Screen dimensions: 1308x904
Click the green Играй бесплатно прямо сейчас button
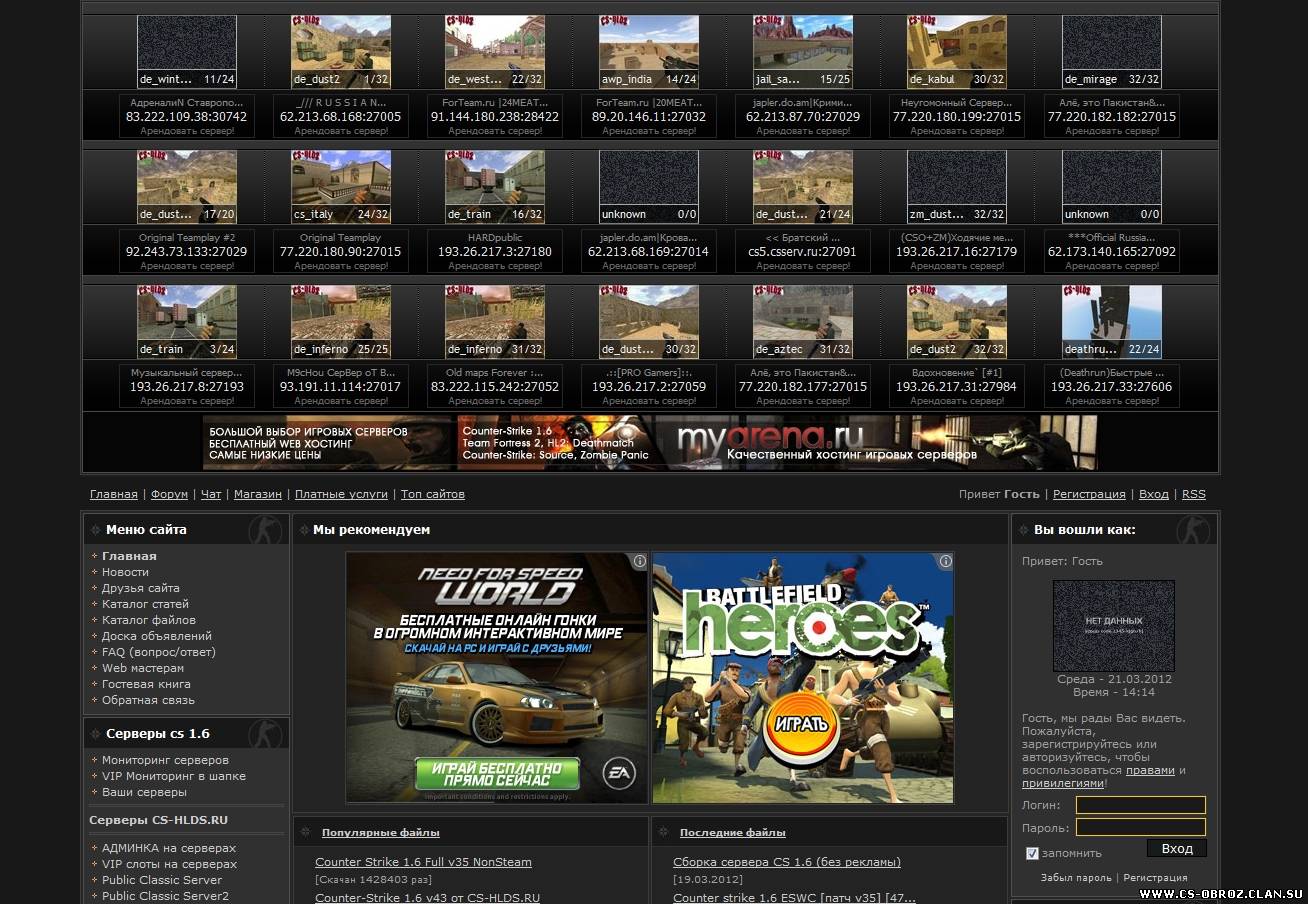(x=497, y=773)
